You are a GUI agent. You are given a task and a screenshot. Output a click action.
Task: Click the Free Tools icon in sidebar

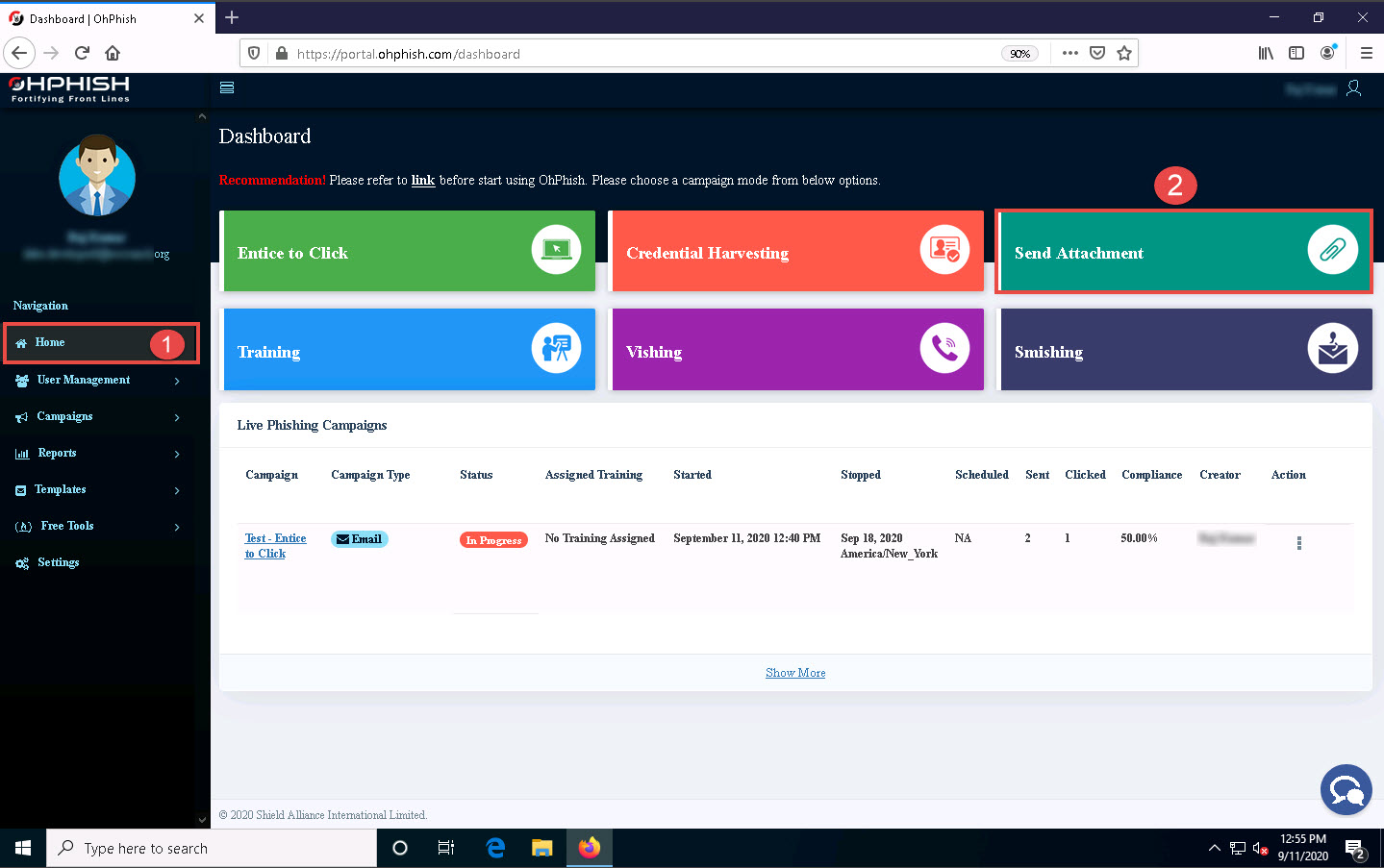pyautogui.click(x=24, y=527)
